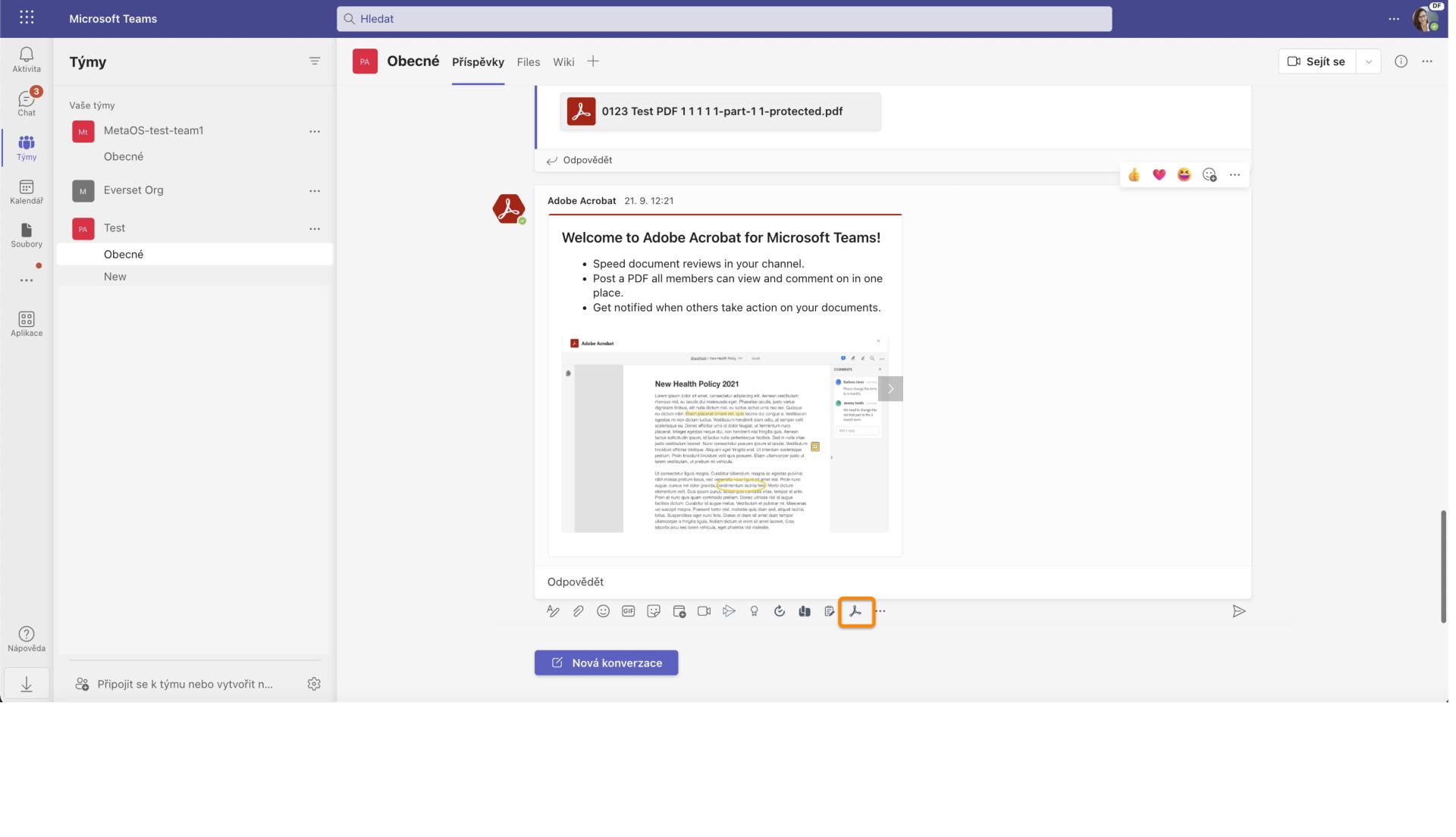Switch to Příspěvky tab

[x=478, y=62]
